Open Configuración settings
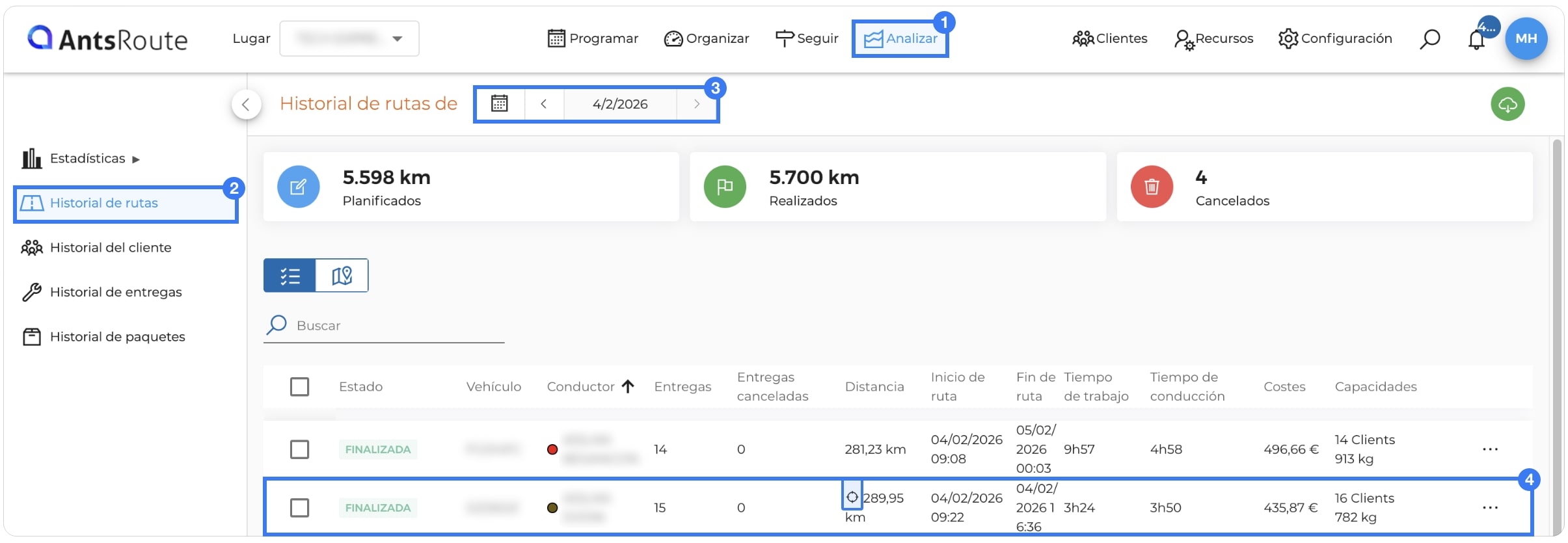 click(x=1335, y=38)
